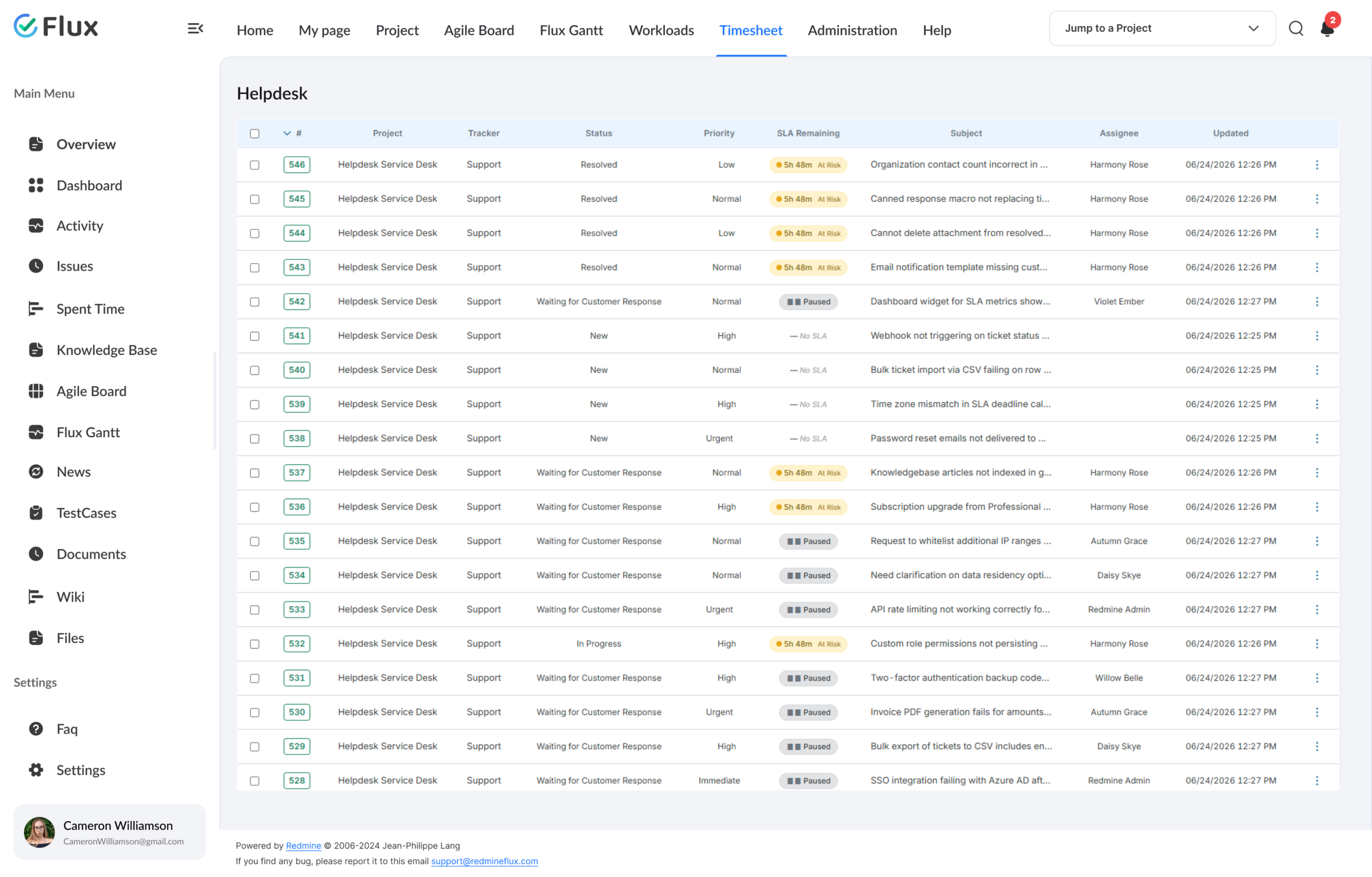Expand the Jump to a Project dropdown
The width and height of the screenshot is (1372, 877).
1162,28
